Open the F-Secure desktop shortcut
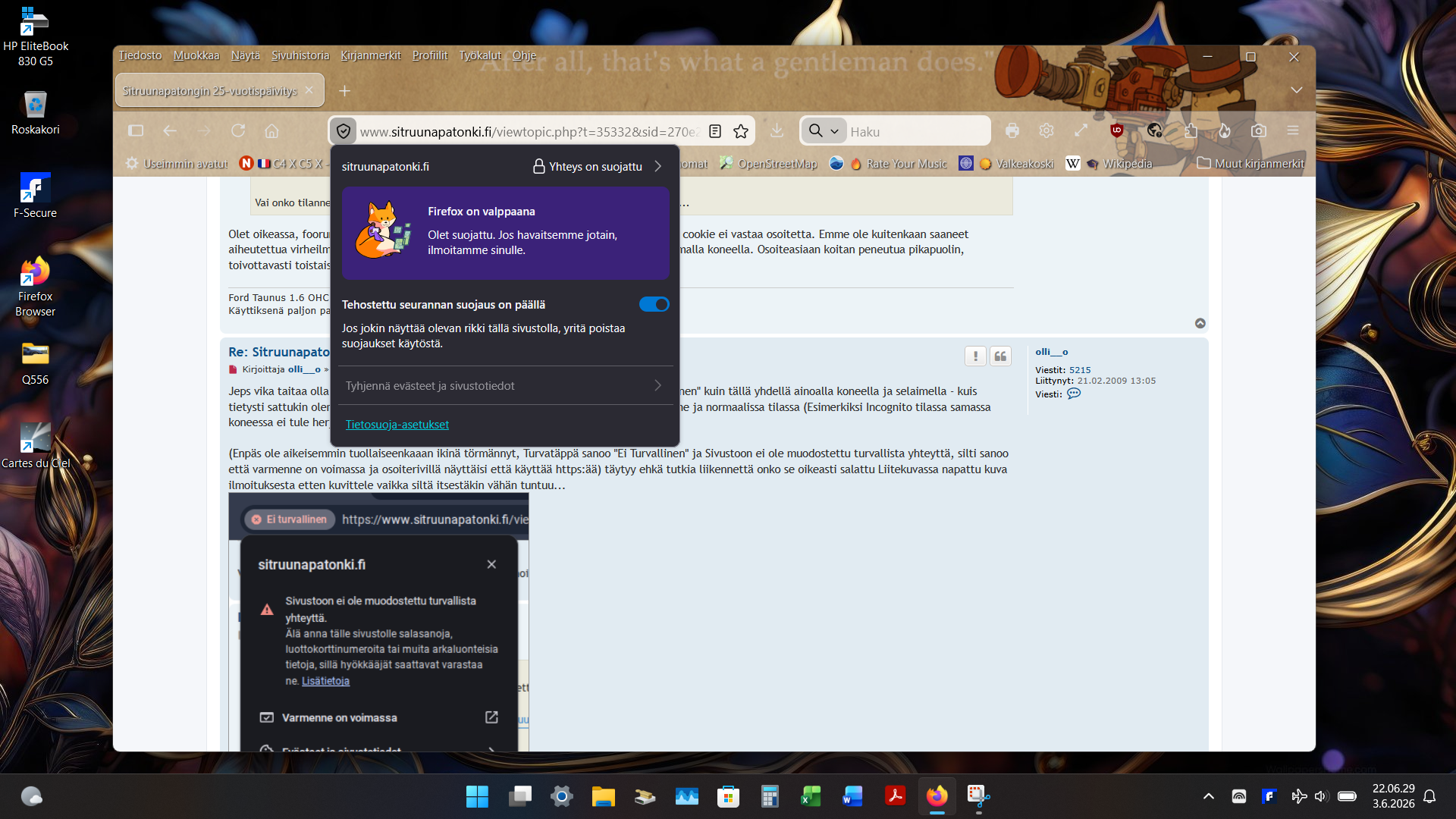 pyautogui.click(x=35, y=196)
